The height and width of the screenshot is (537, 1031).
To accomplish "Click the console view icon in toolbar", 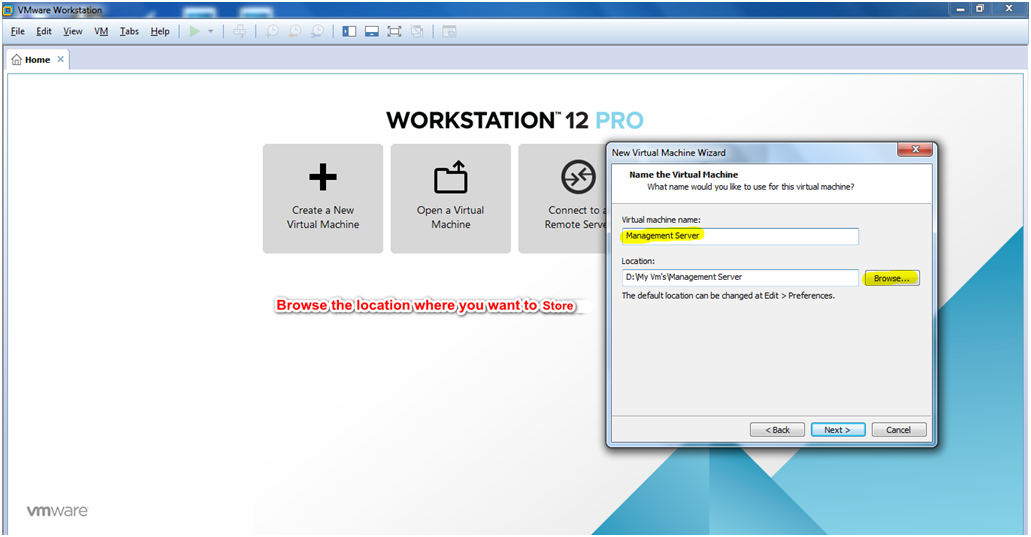I will [449, 31].
